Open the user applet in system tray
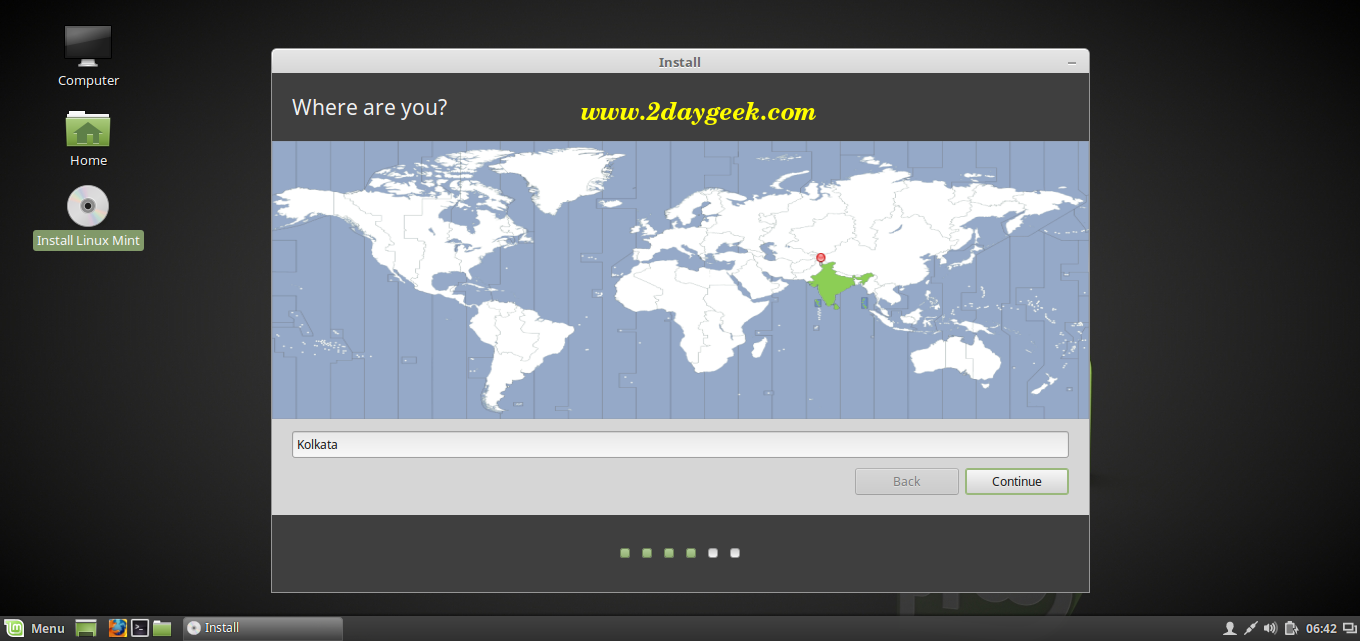 click(x=1230, y=628)
